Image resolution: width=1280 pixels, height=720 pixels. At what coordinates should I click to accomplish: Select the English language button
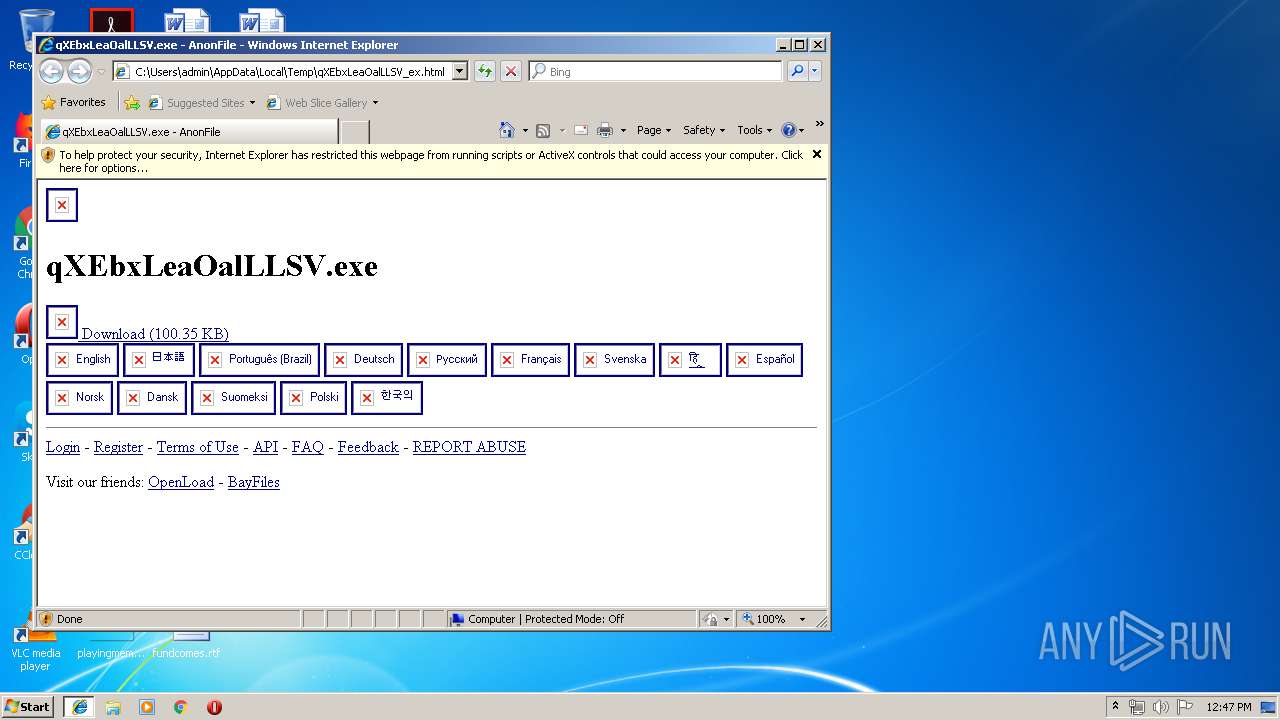pos(82,359)
